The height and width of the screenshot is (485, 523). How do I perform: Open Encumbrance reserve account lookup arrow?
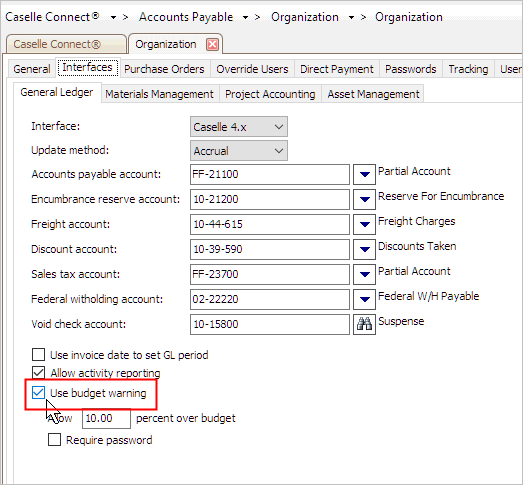point(364,199)
